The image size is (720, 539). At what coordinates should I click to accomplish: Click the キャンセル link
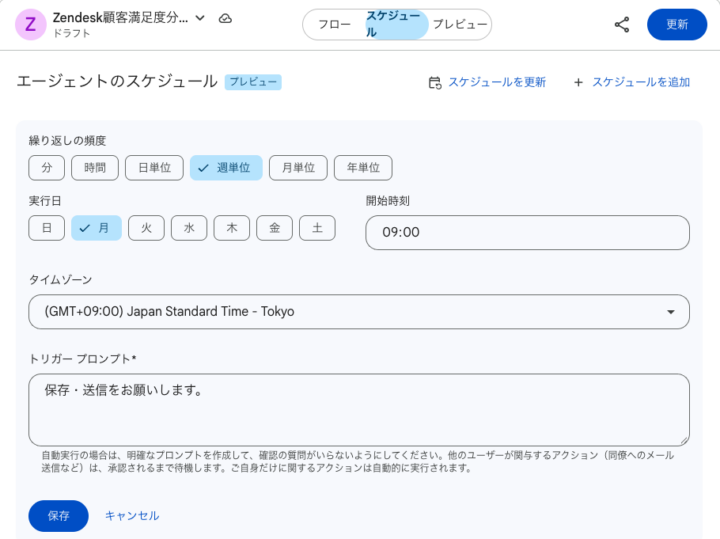click(132, 516)
